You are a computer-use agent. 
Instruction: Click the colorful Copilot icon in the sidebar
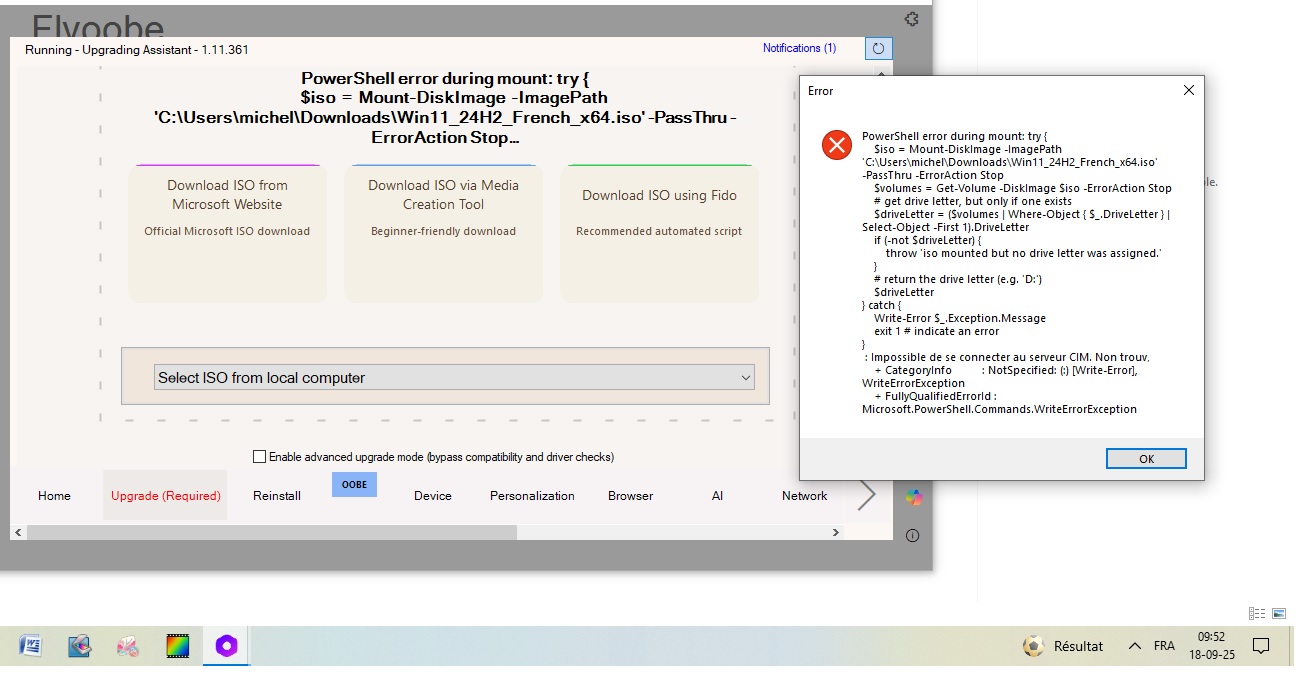click(913, 498)
